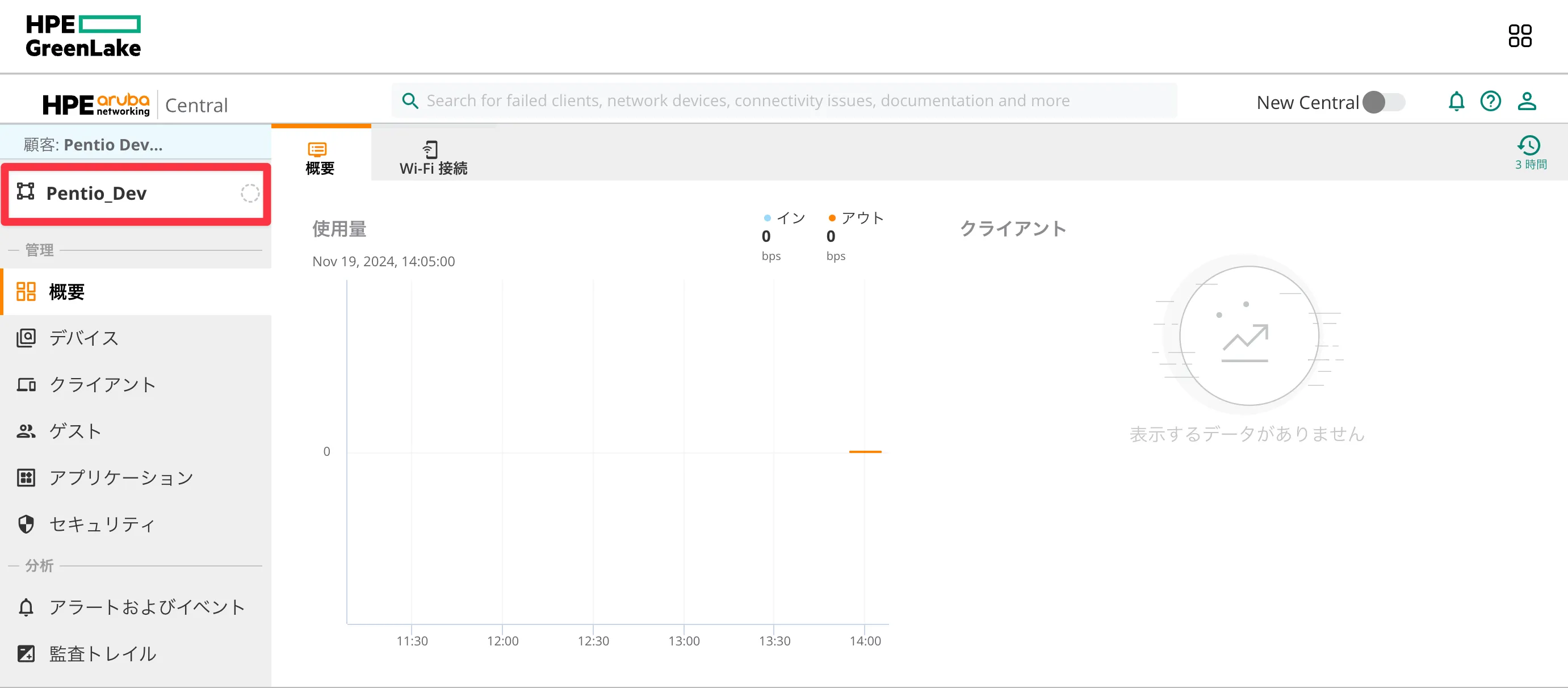The height and width of the screenshot is (688, 1568).
Task: Open the 3時間 time range selector
Action: pyautogui.click(x=1529, y=152)
